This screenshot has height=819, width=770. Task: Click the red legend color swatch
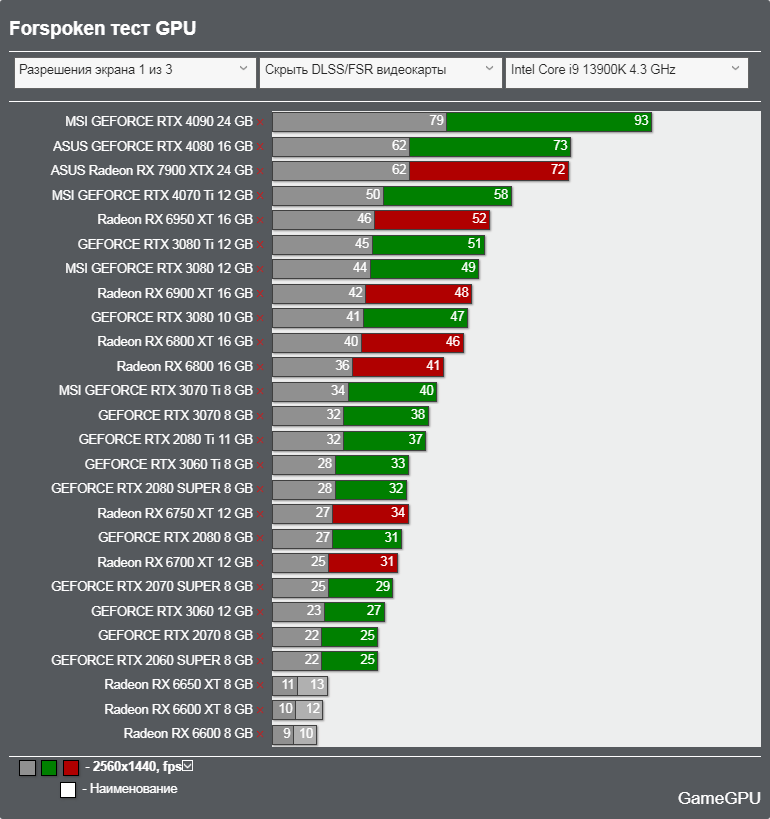coord(71,768)
